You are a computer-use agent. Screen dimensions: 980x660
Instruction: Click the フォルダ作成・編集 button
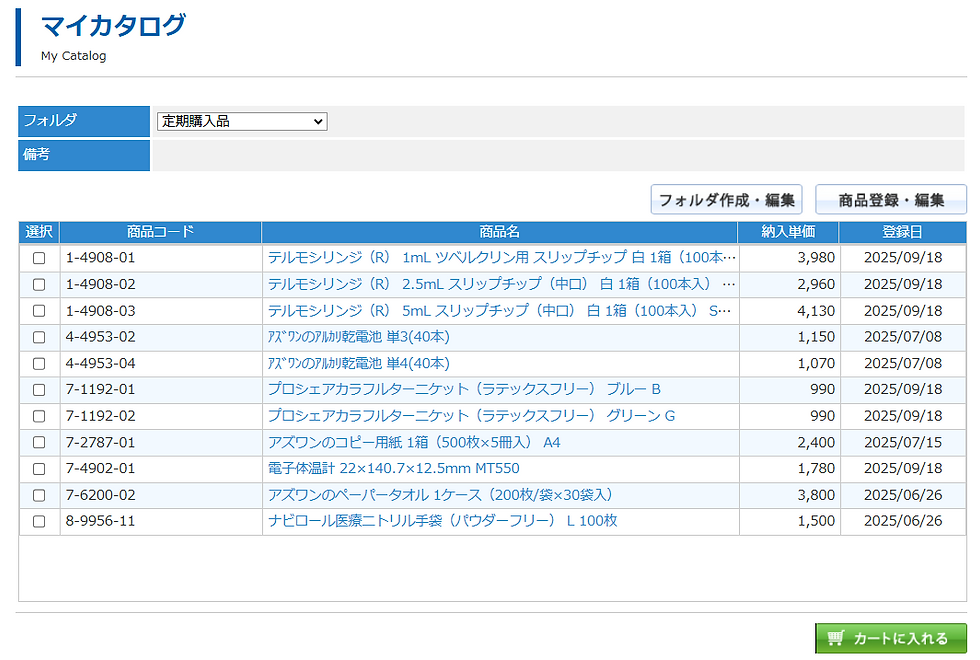726,200
